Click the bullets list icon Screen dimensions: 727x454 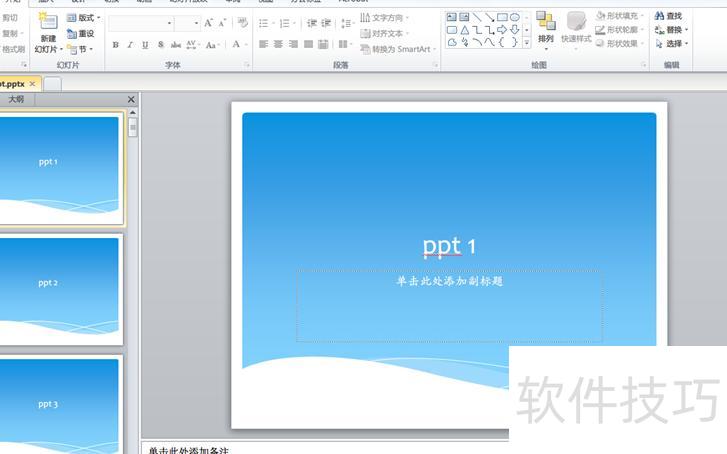point(264,23)
